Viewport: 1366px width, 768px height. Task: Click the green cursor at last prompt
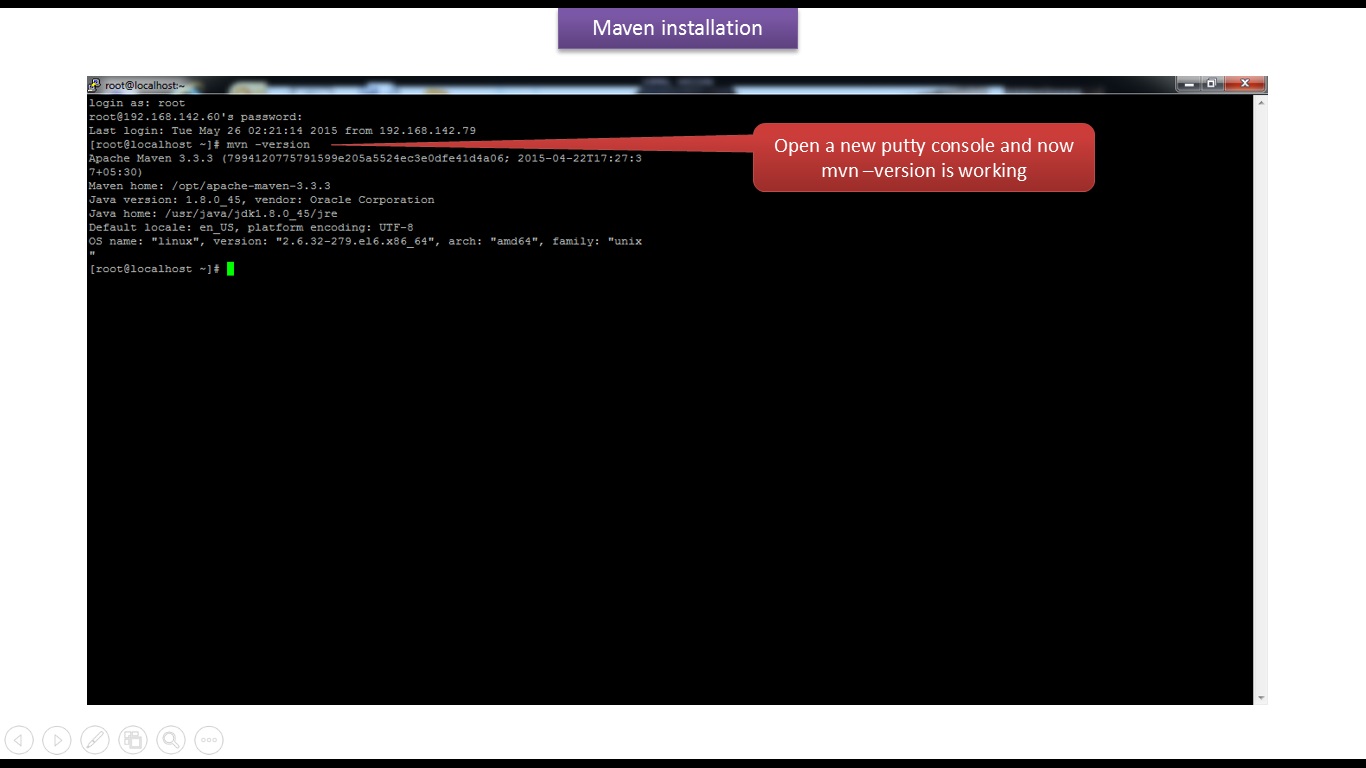tap(230, 269)
